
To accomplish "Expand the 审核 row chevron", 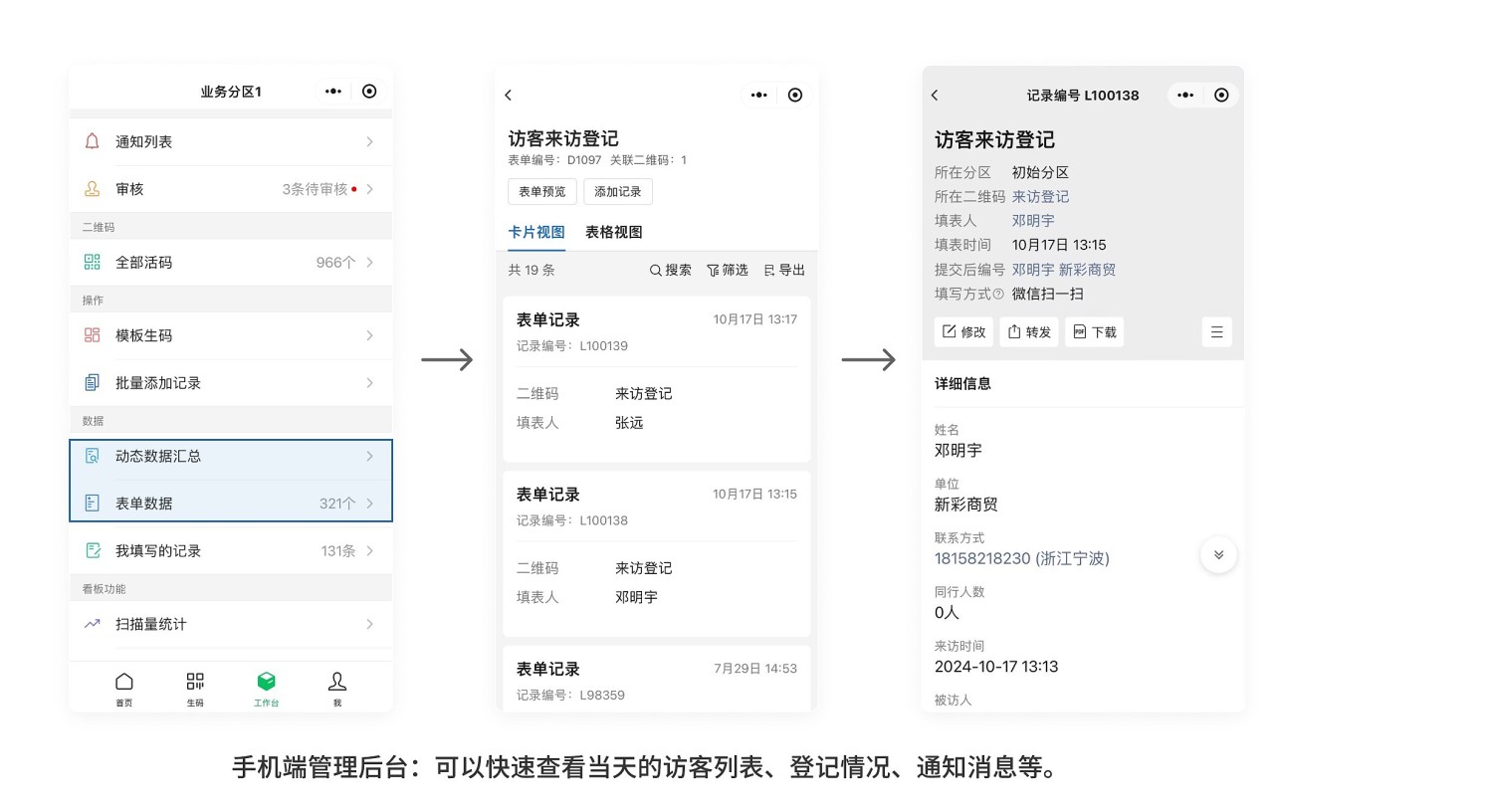I will 369,189.
